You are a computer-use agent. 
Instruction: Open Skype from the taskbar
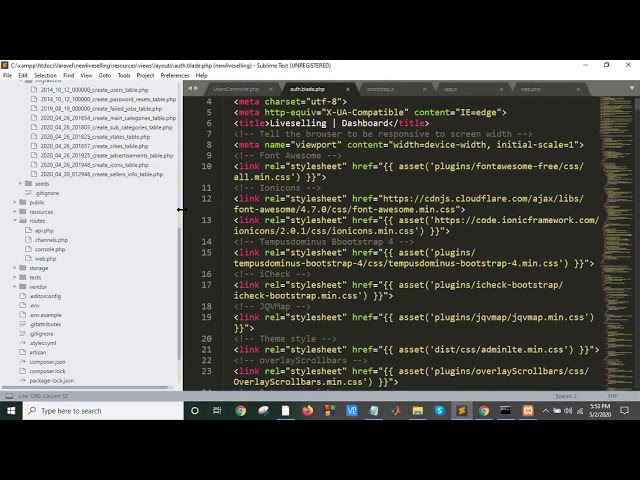pyautogui.click(x=440, y=411)
